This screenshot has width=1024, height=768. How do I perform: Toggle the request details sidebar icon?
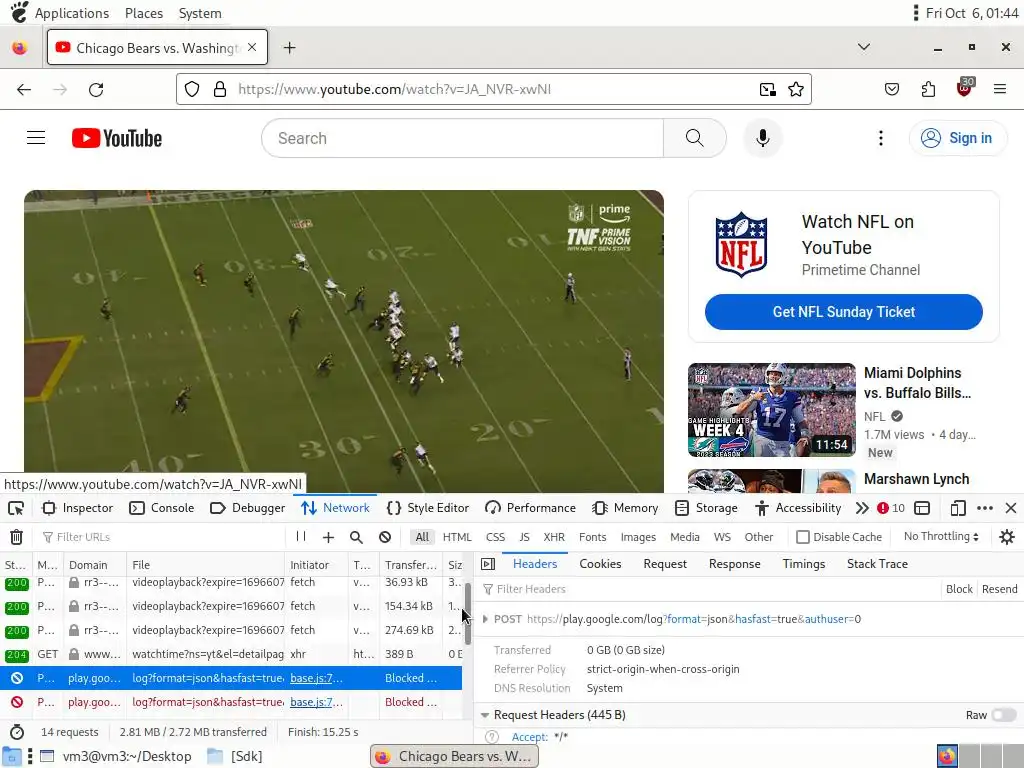click(488, 564)
